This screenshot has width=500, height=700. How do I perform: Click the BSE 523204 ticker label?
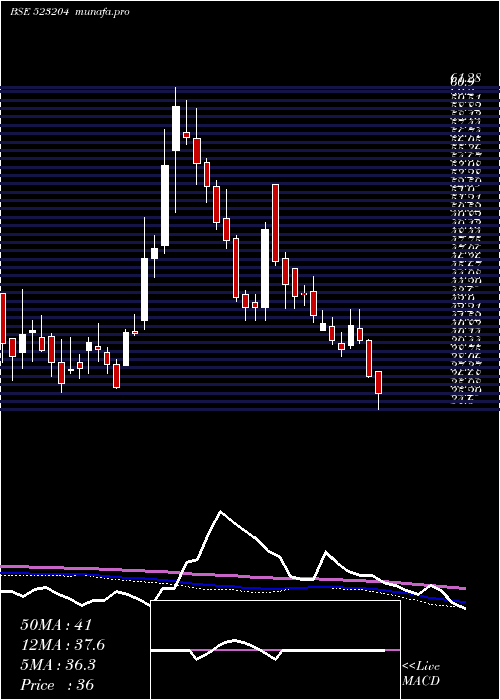(x=39, y=12)
